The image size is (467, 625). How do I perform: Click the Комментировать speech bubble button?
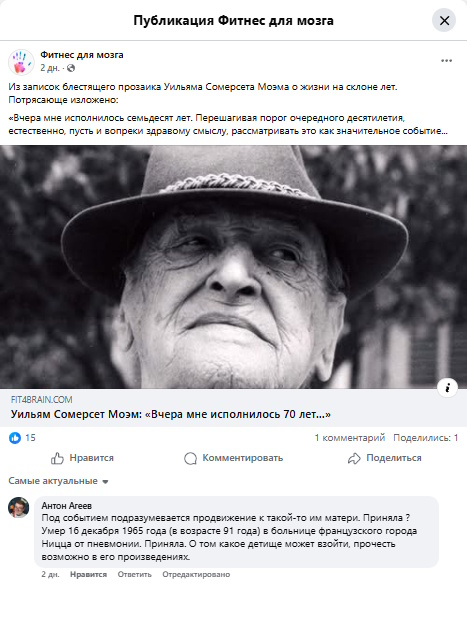tap(234, 458)
